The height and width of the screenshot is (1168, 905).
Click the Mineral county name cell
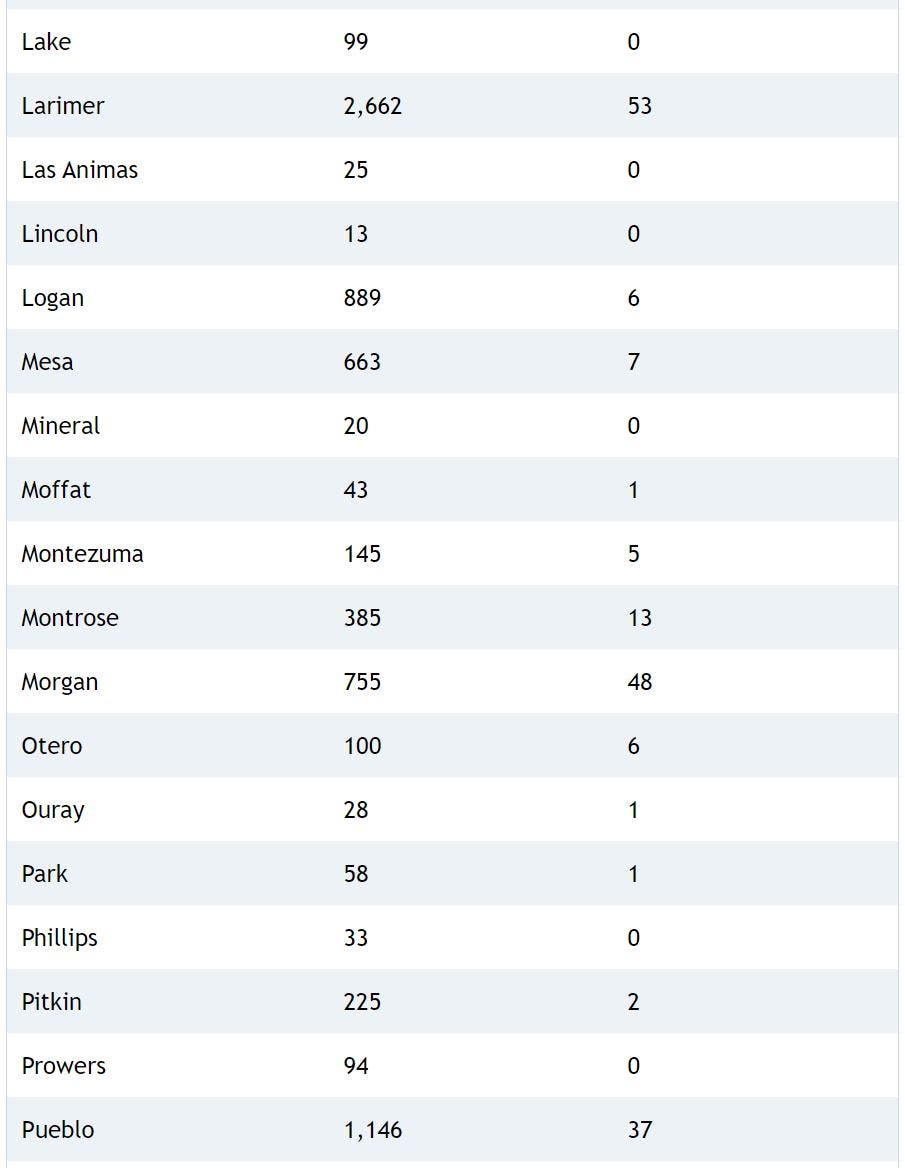[x=61, y=426]
